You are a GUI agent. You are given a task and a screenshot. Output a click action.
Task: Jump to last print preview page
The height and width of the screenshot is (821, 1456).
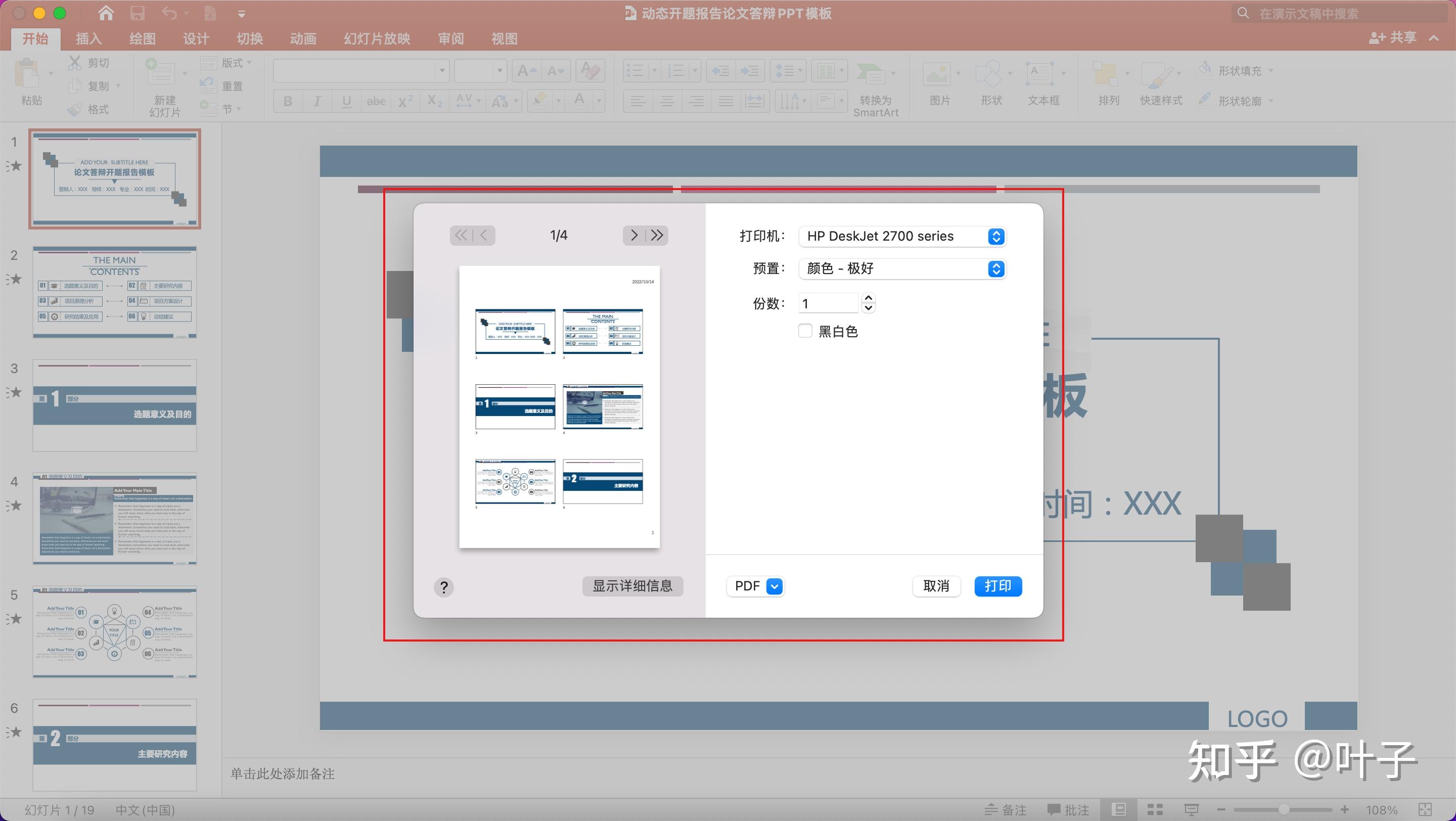pyautogui.click(x=657, y=235)
